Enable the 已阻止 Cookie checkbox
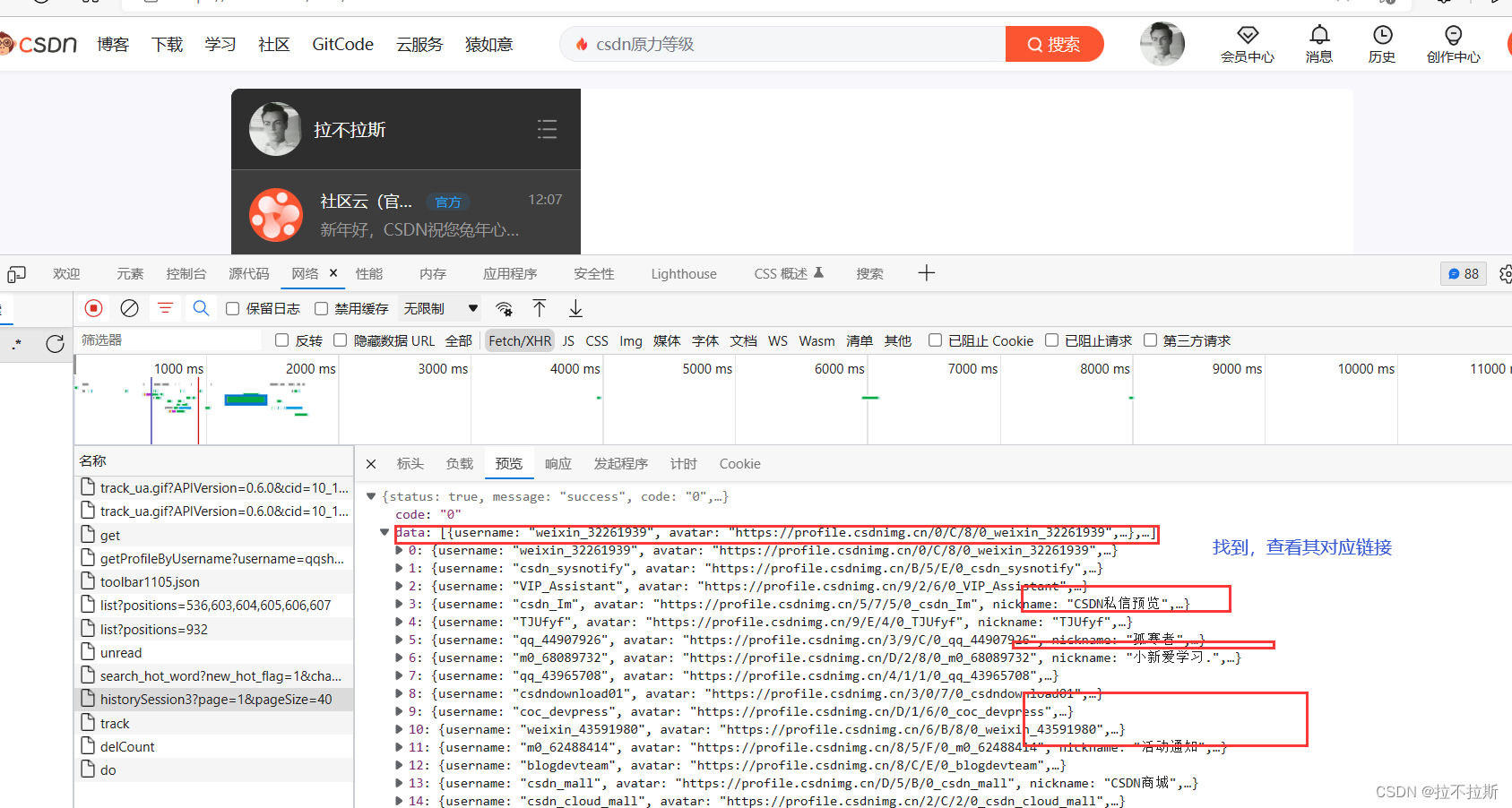Screen dimensions: 1512x808 coord(935,340)
